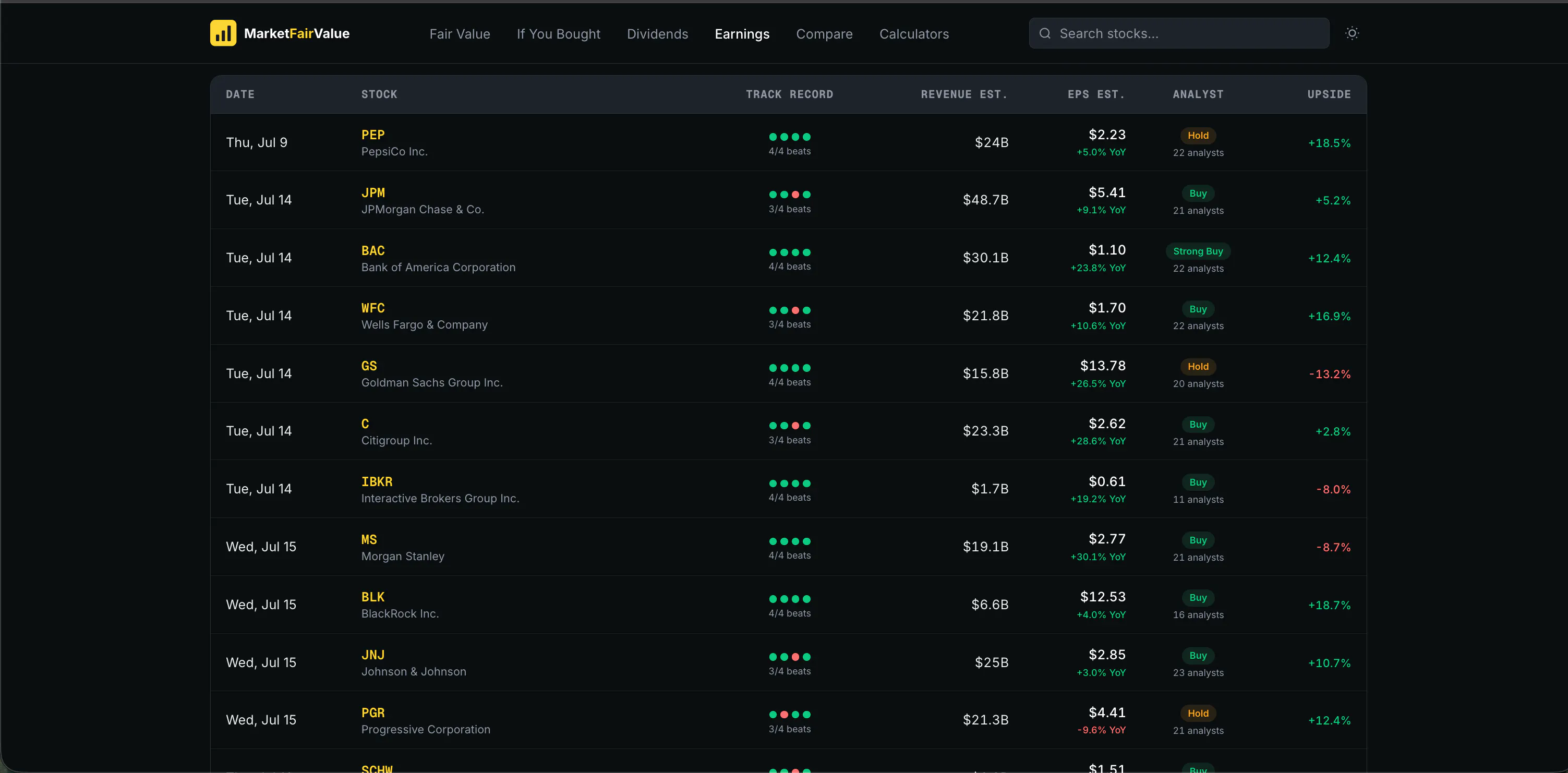1568x773 pixels.
Task: Open the GS ticker link
Action: [369, 366]
